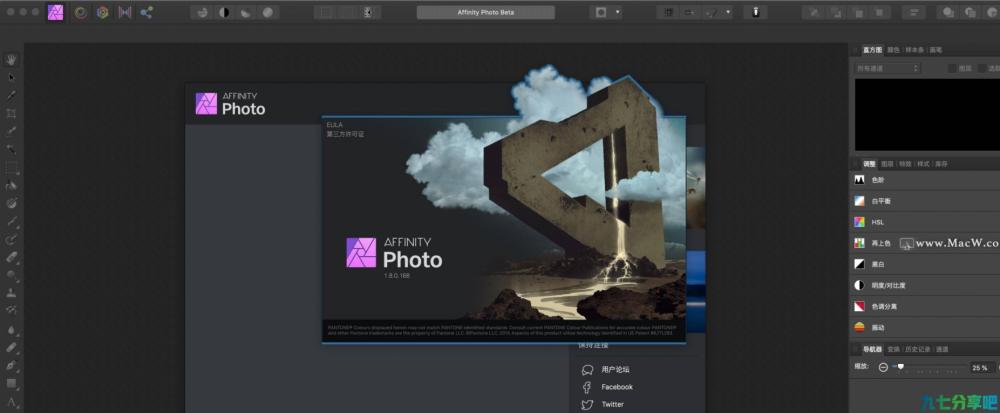1000x413 pixels.
Task: Switch to the 画笔 tab
Action: [x=936, y=50]
